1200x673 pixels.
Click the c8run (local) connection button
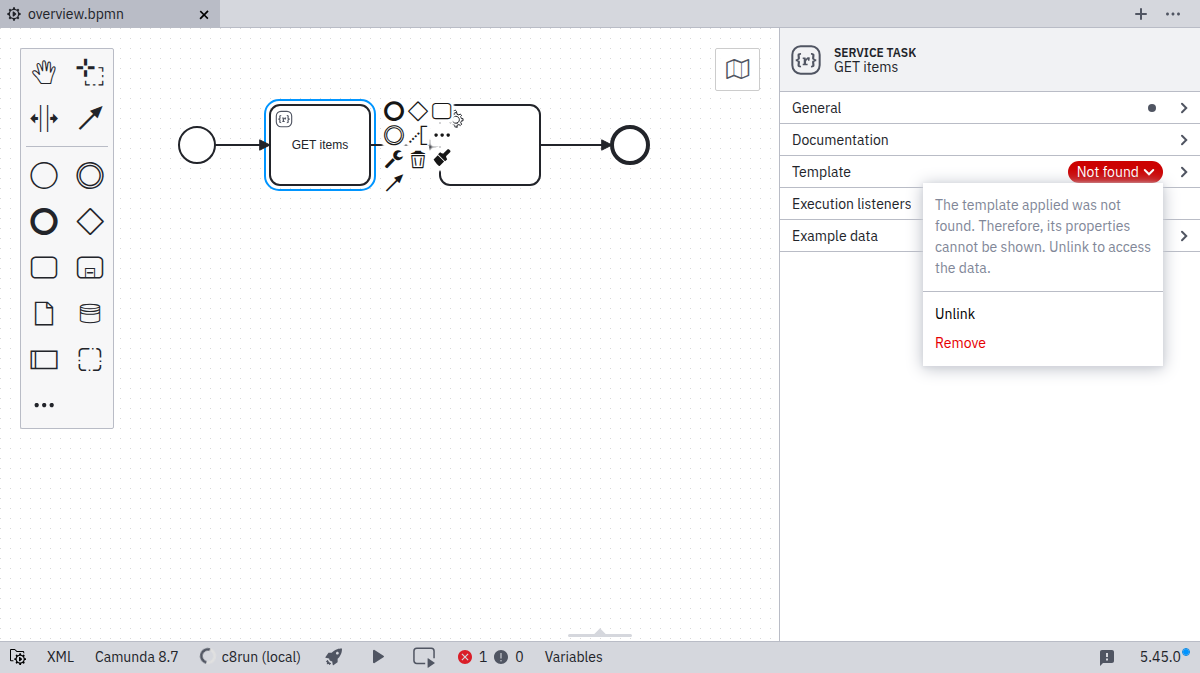250,657
